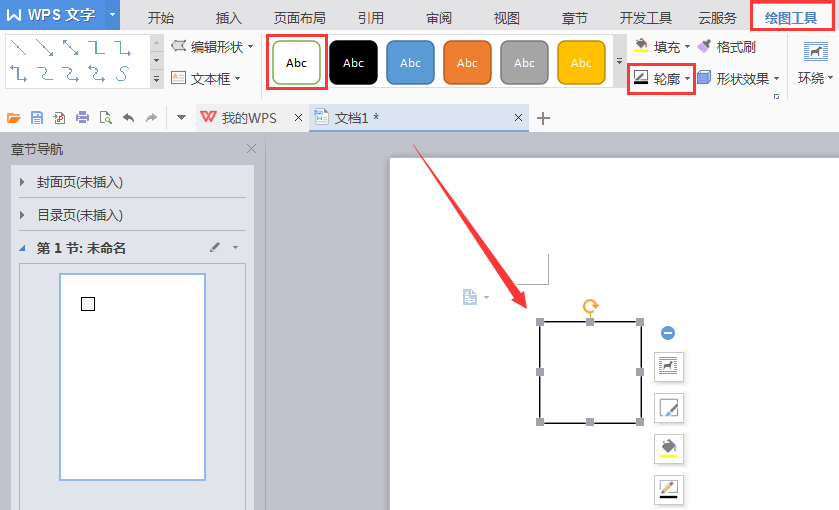The image size is (839, 510).
Task: Click the save icon in quick access toolbar
Action: 36,118
